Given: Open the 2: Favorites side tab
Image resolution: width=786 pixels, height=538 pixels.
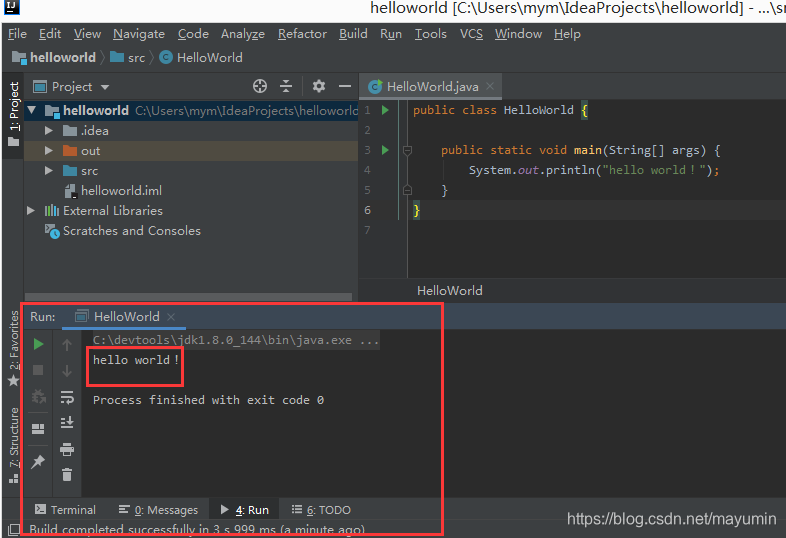Looking at the screenshot, I should 14,348.
